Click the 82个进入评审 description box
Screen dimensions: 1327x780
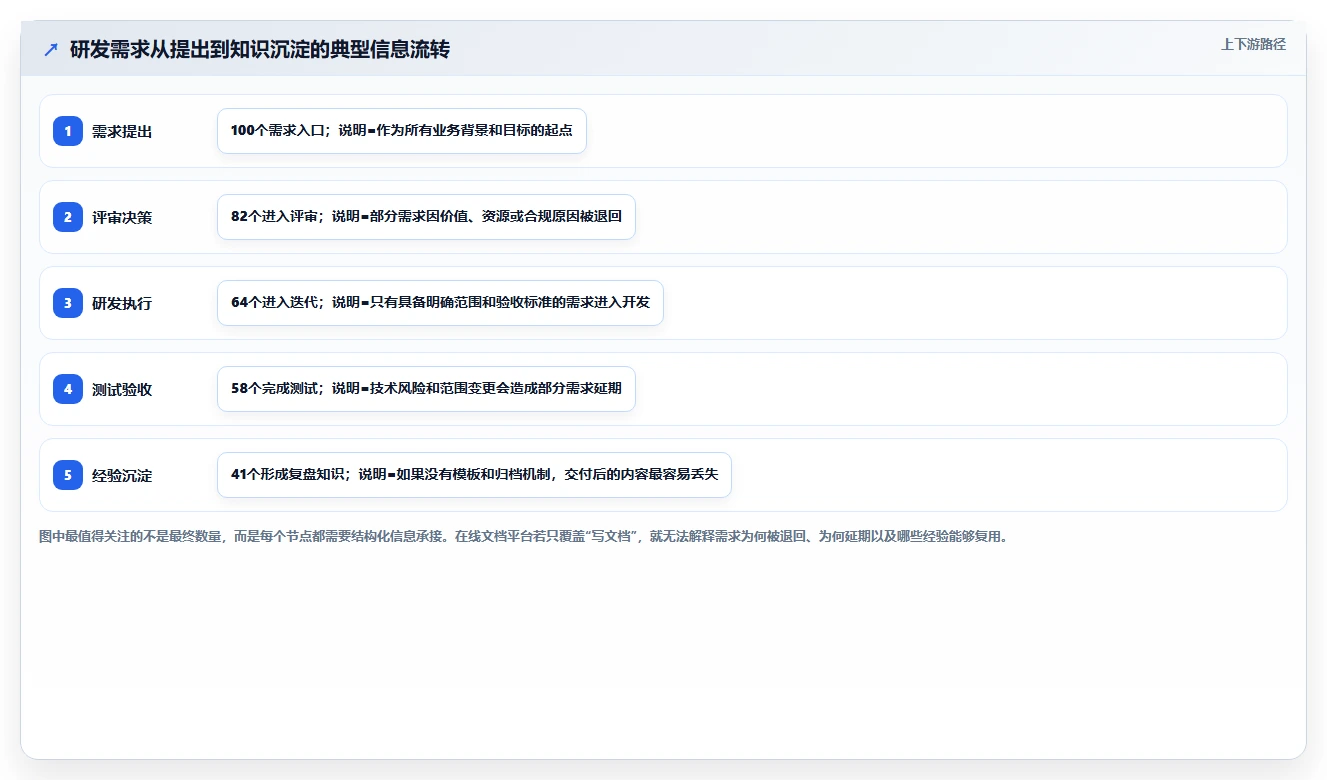click(426, 217)
